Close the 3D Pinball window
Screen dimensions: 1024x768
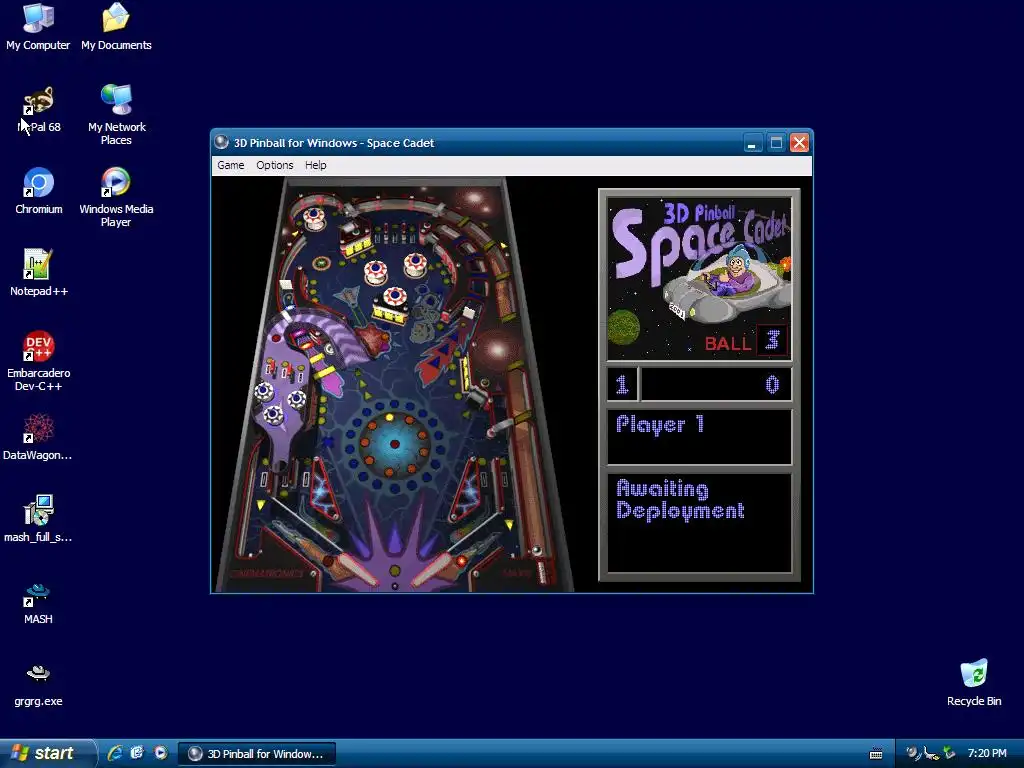point(799,143)
